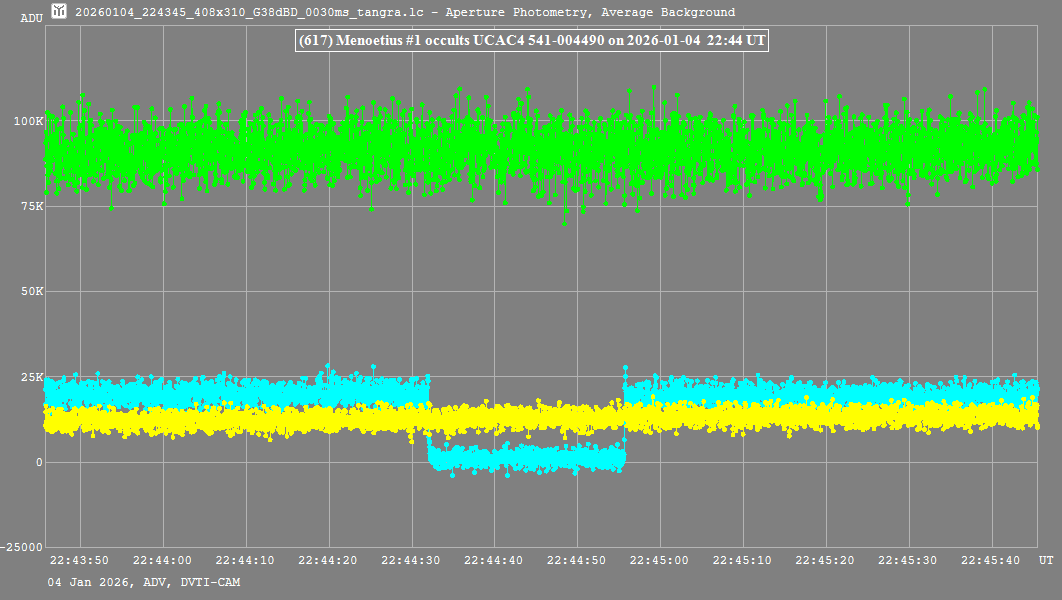Click the '04 Jan 2026, ADV, DVTI-CAM' footer text
The image size is (1062, 600).
144,582
